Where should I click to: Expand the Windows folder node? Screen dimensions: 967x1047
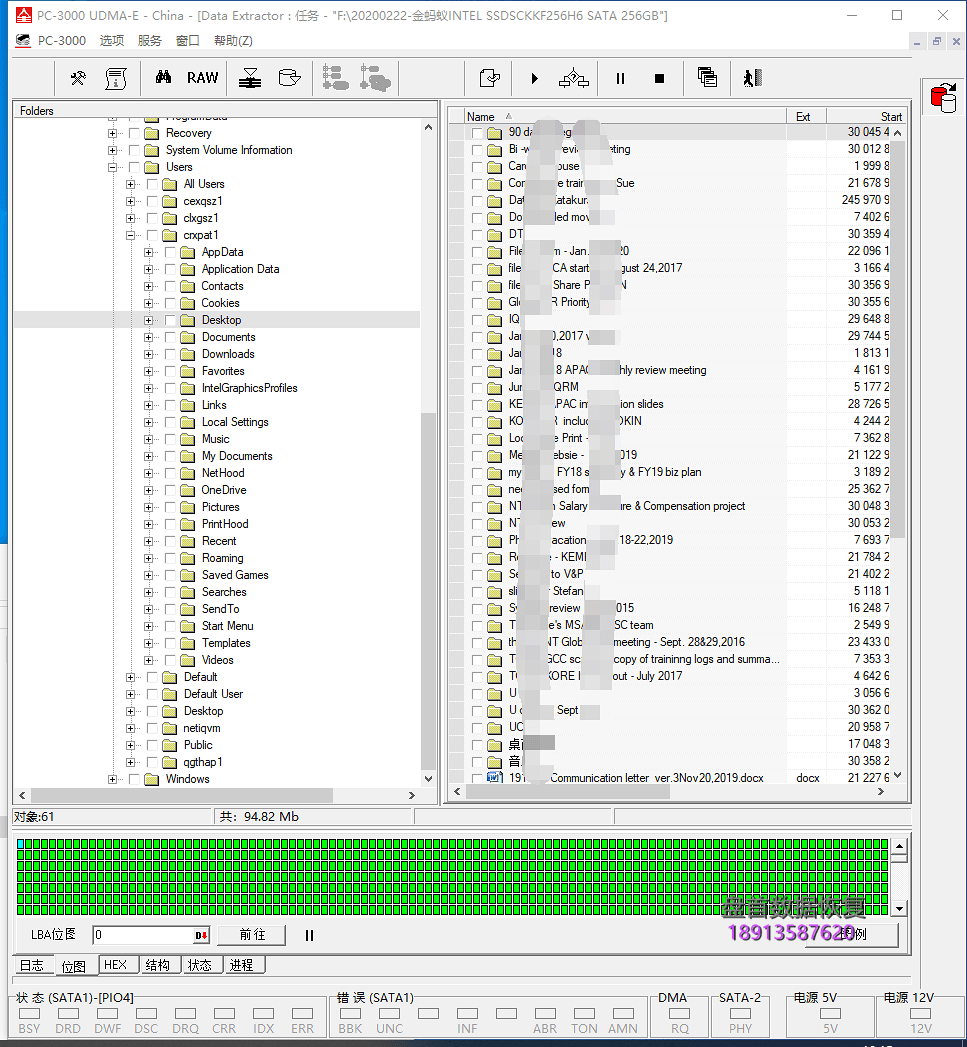(x=112, y=779)
